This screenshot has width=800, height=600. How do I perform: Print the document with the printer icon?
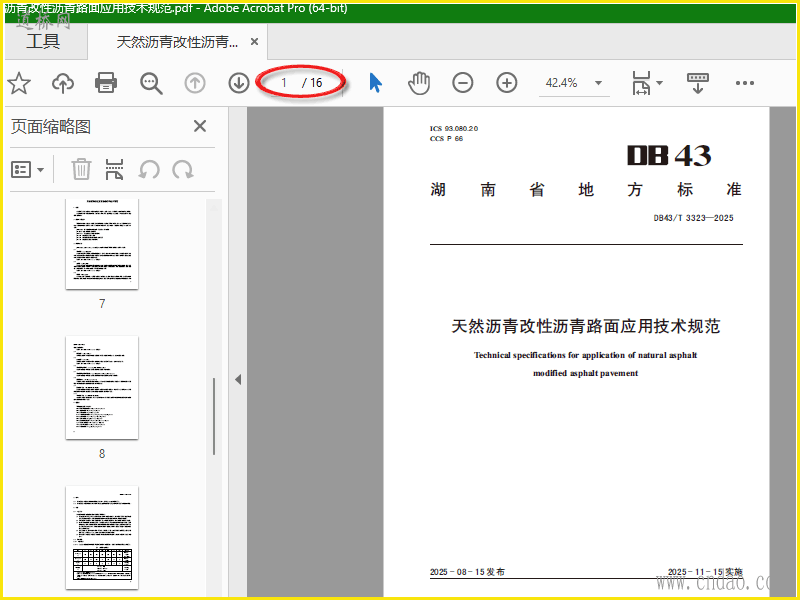click(x=106, y=83)
